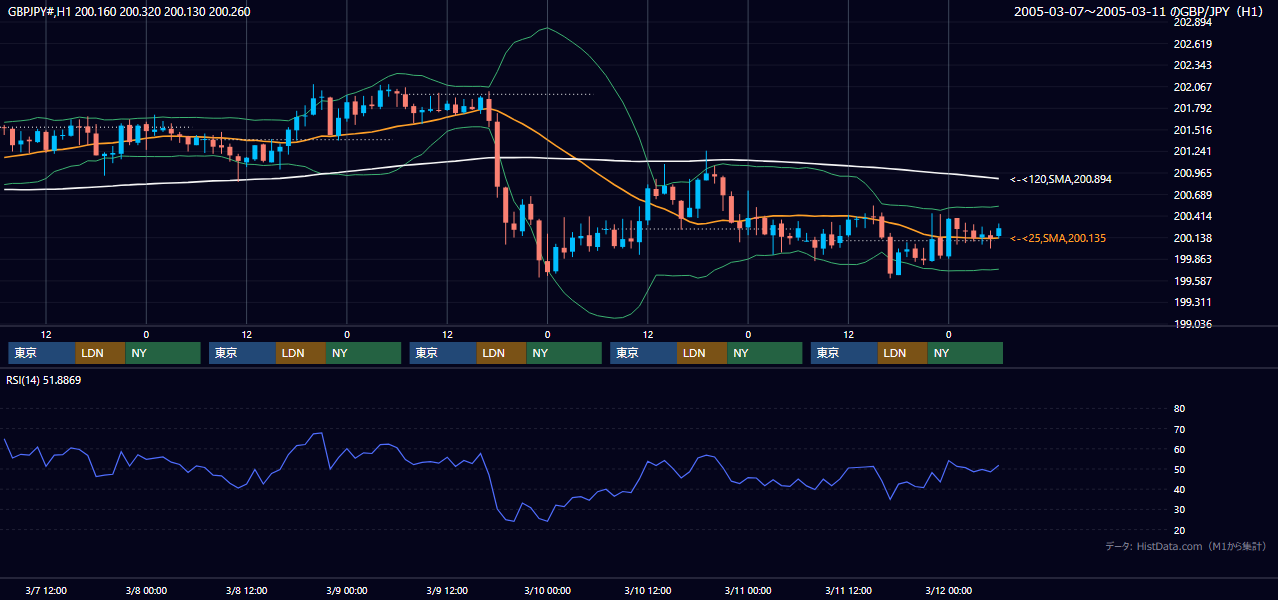Click price axis value 200.965
Viewport: 1278px width, 600px height.
point(1191,173)
